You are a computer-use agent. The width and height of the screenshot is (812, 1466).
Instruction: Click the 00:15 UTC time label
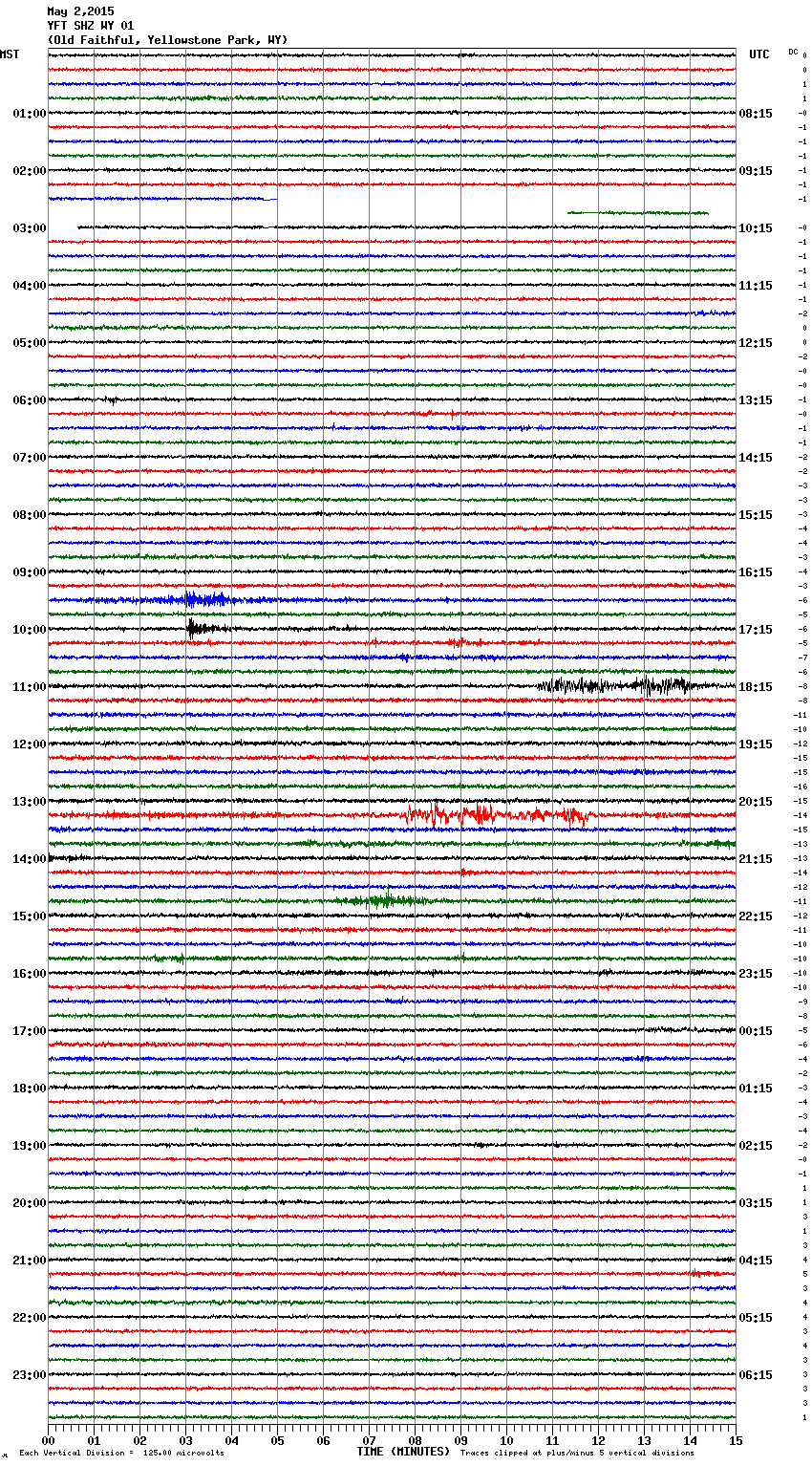click(x=756, y=1031)
